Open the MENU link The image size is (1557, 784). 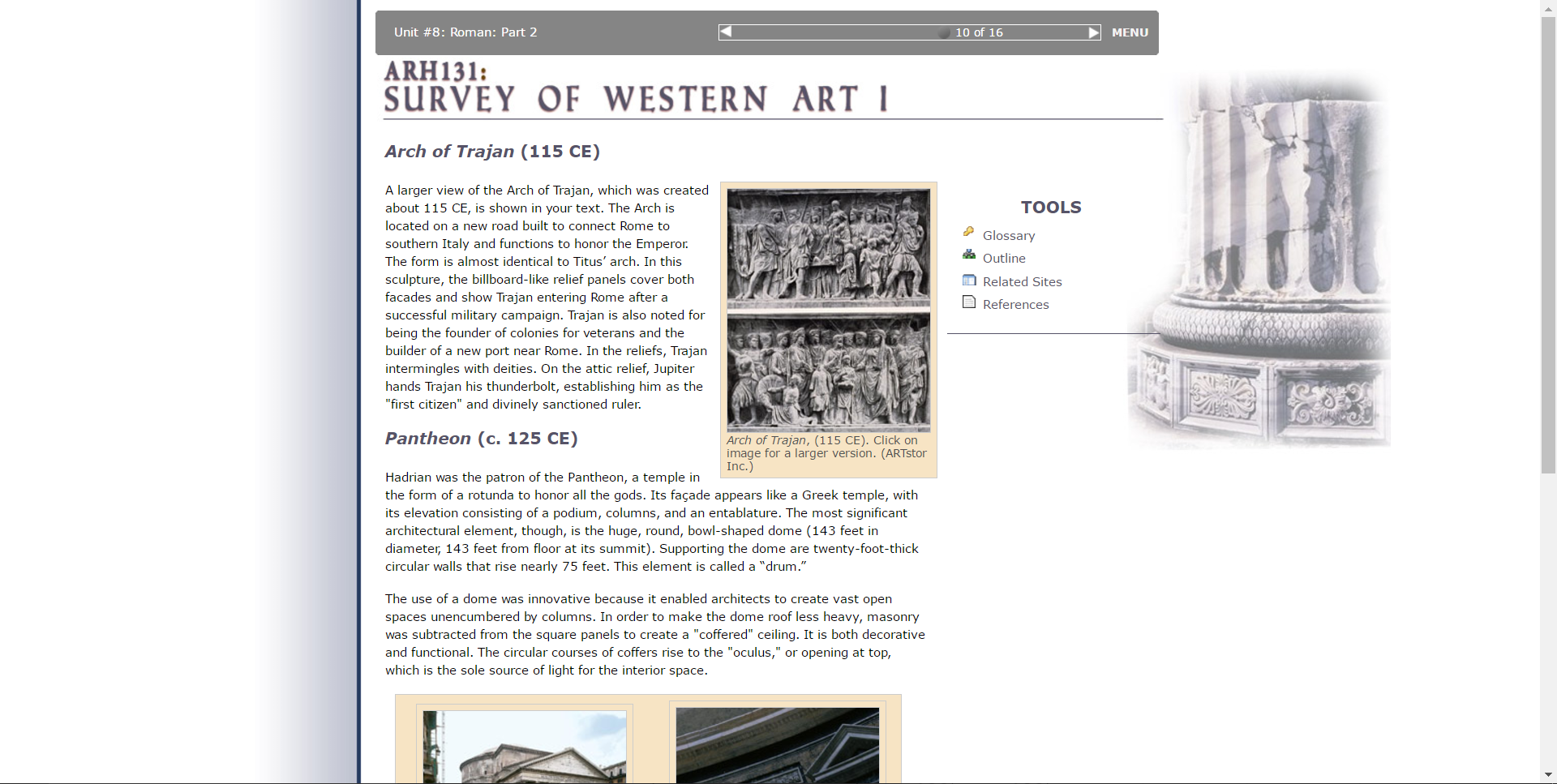click(x=1130, y=32)
